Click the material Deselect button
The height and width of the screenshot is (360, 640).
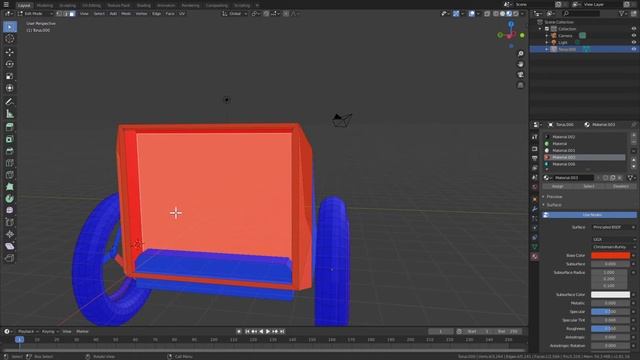(620, 187)
